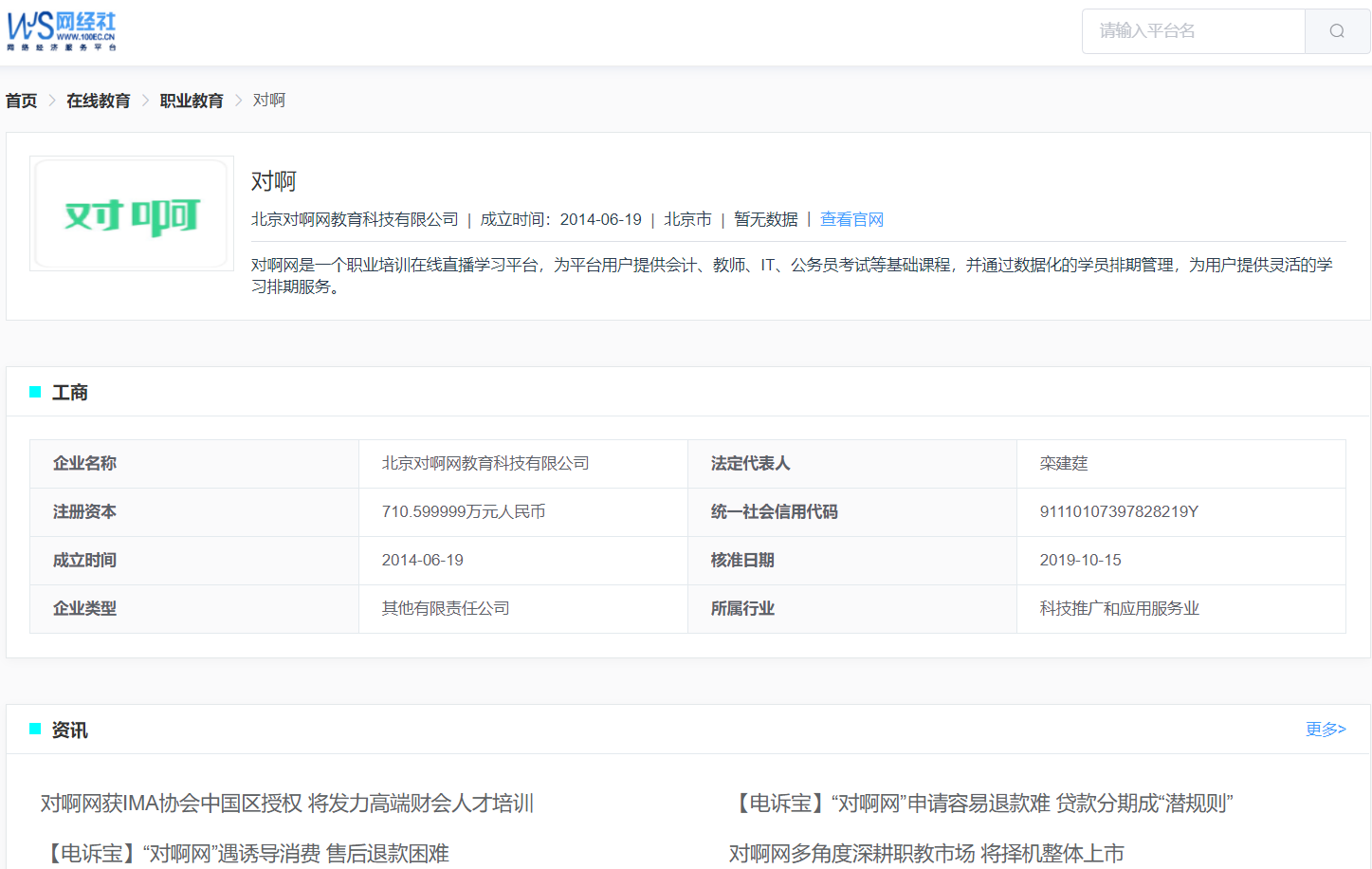The height and width of the screenshot is (869, 1372).
Task: Select the 工商 section heading
Action: pos(70,393)
